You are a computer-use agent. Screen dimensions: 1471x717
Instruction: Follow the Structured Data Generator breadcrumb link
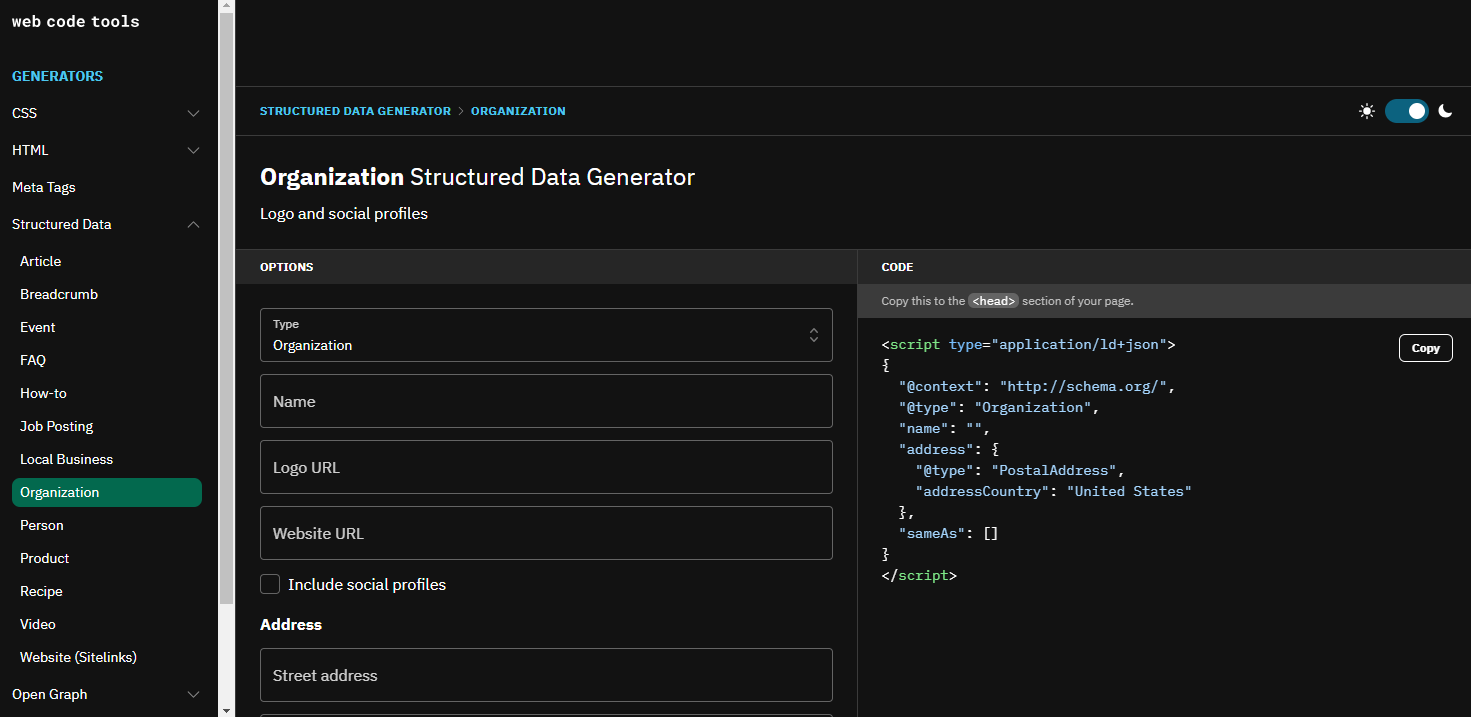pyautogui.click(x=355, y=111)
